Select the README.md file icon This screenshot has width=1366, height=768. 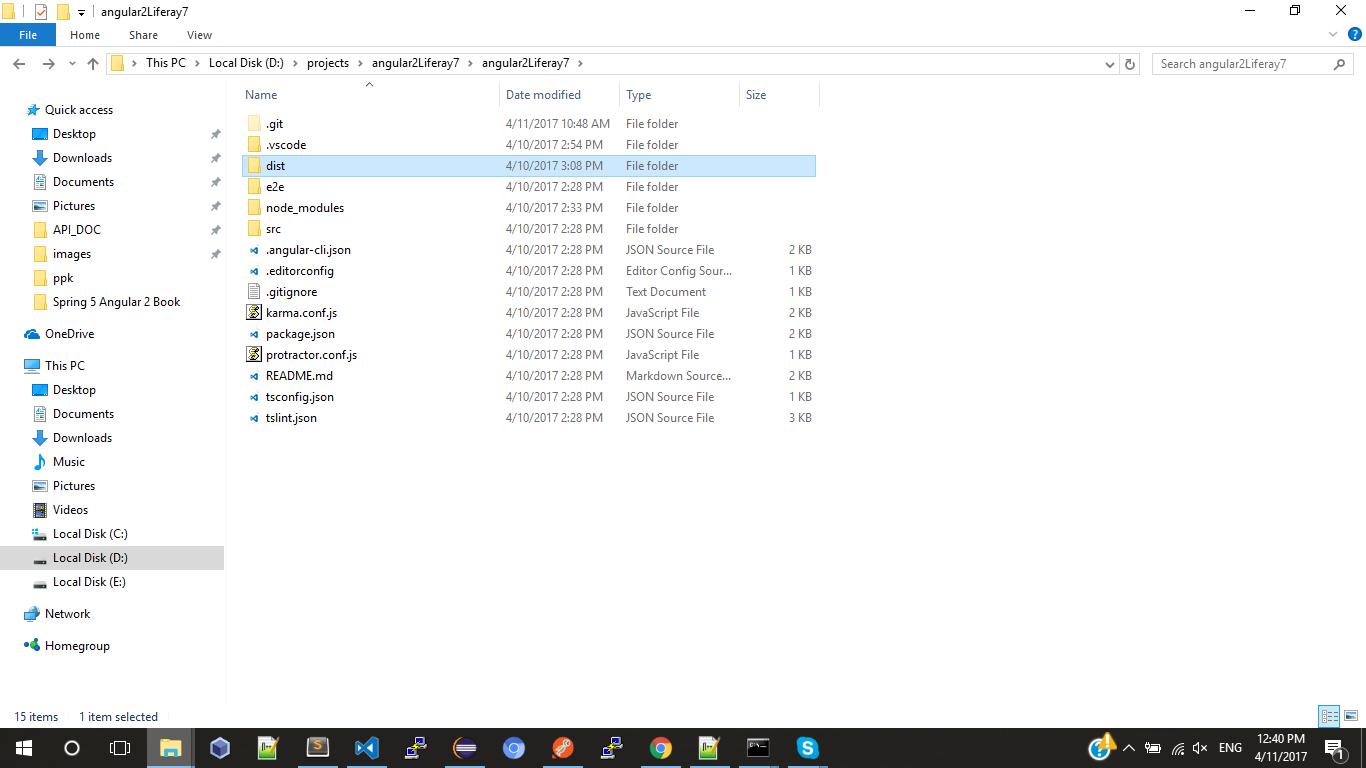pos(254,376)
